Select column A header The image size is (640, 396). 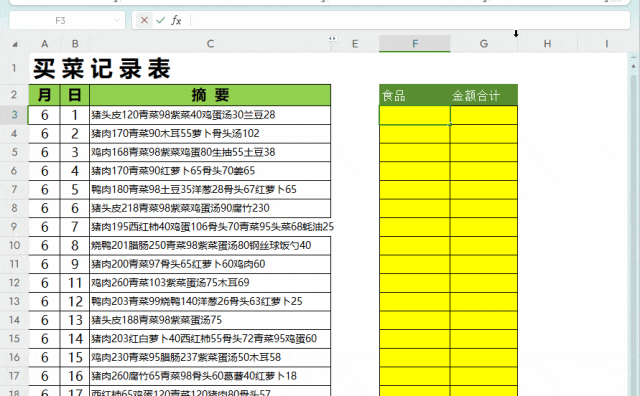[x=44, y=44]
